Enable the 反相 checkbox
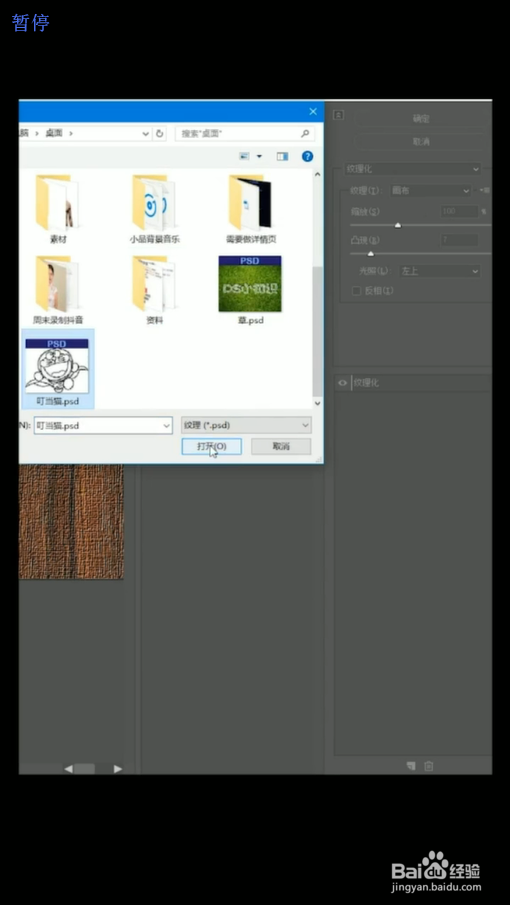The width and height of the screenshot is (510, 905). click(x=357, y=290)
